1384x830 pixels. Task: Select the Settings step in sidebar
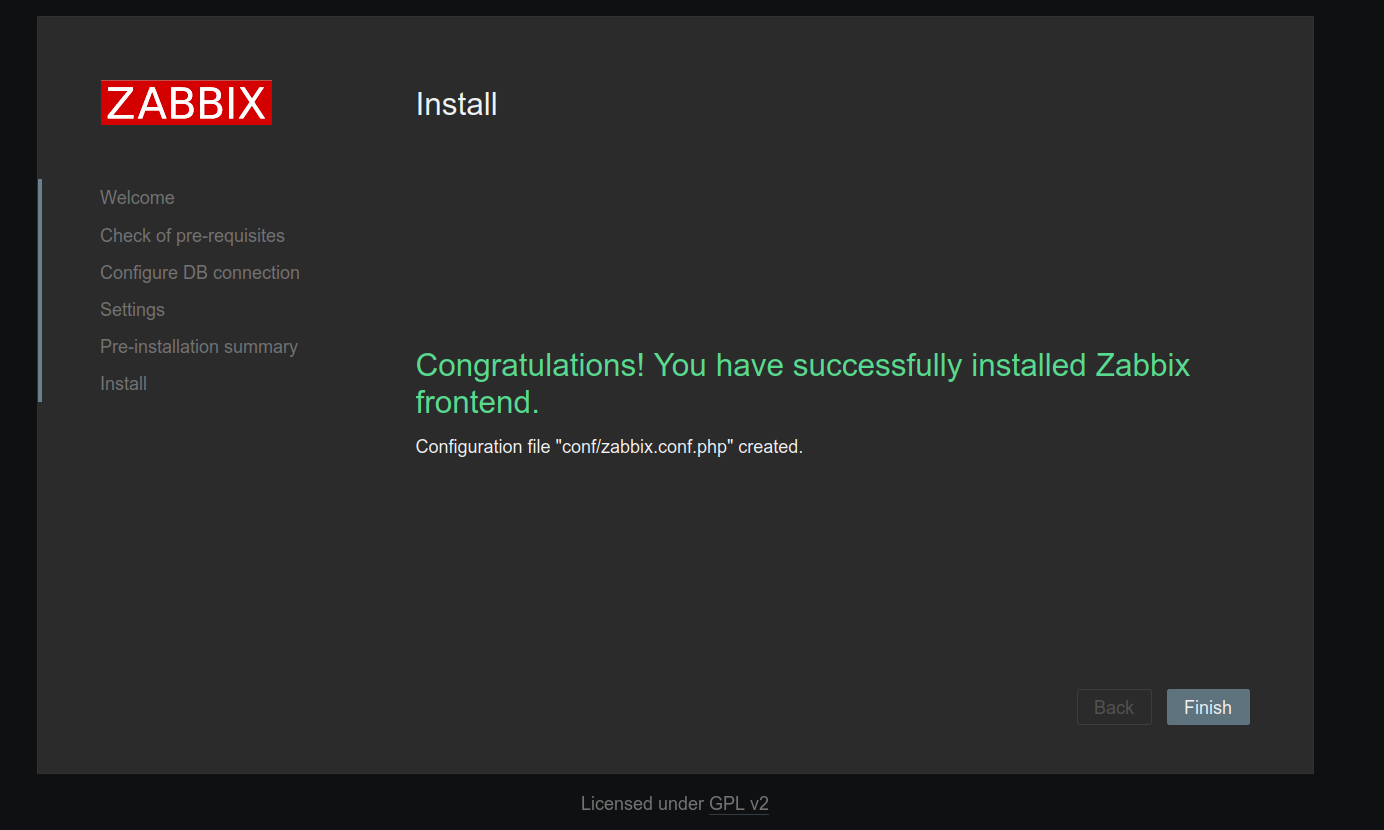point(132,309)
